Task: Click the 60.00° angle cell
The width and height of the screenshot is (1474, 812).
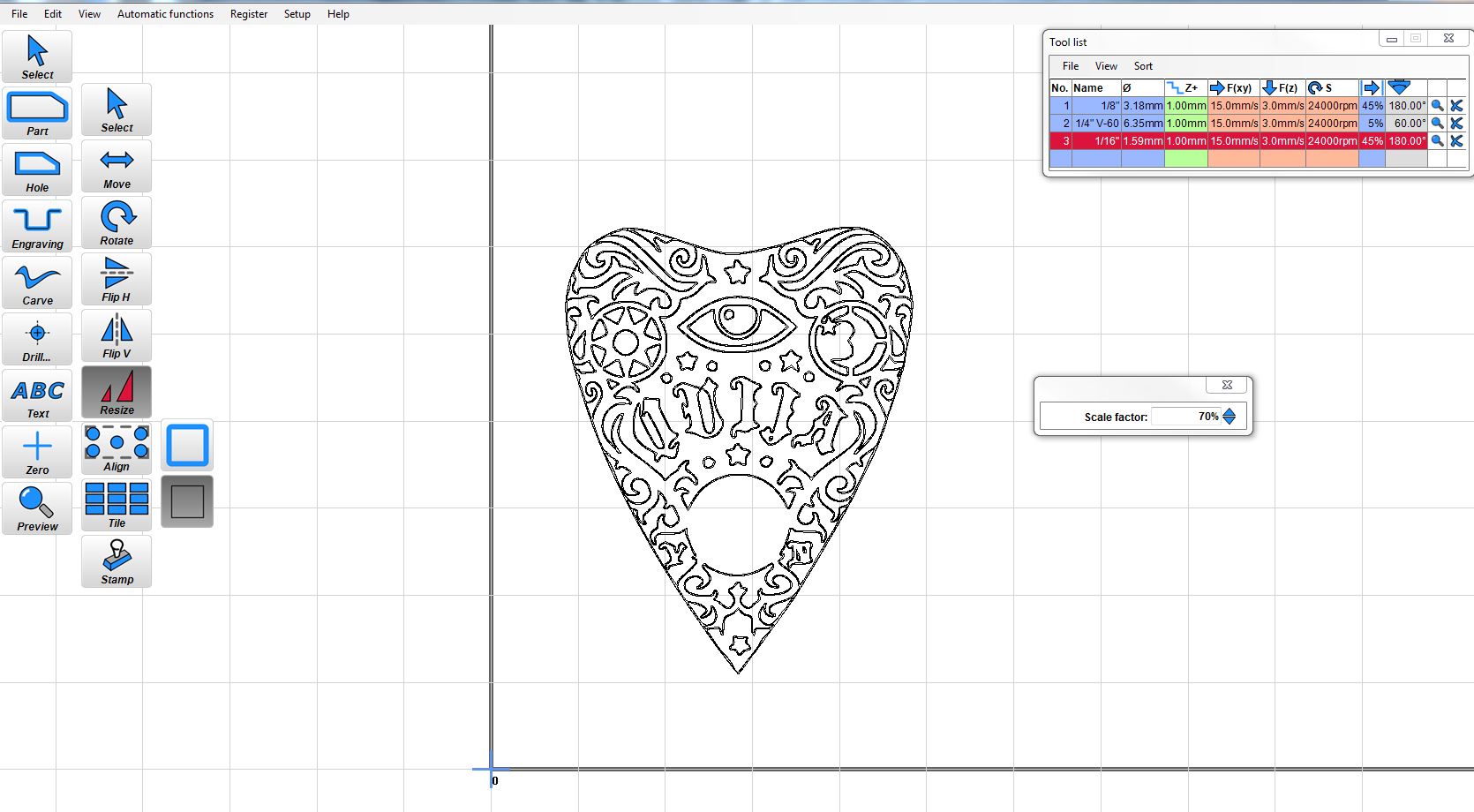Action: pos(1406,124)
